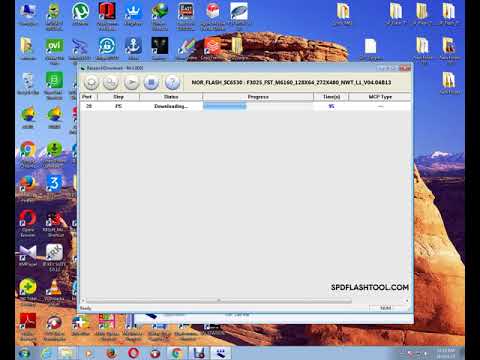The width and height of the screenshot is (480, 360).
Task: Click the system clock in the taskbar
Action: 446,353
